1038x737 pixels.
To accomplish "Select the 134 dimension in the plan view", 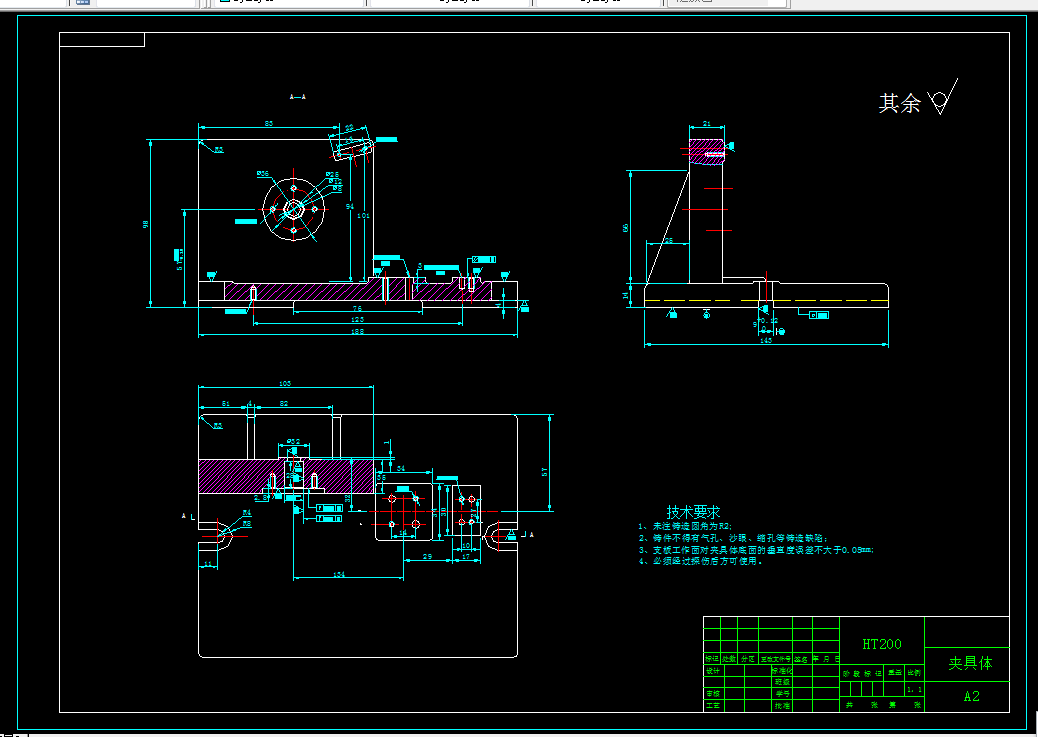I will coord(339,574).
